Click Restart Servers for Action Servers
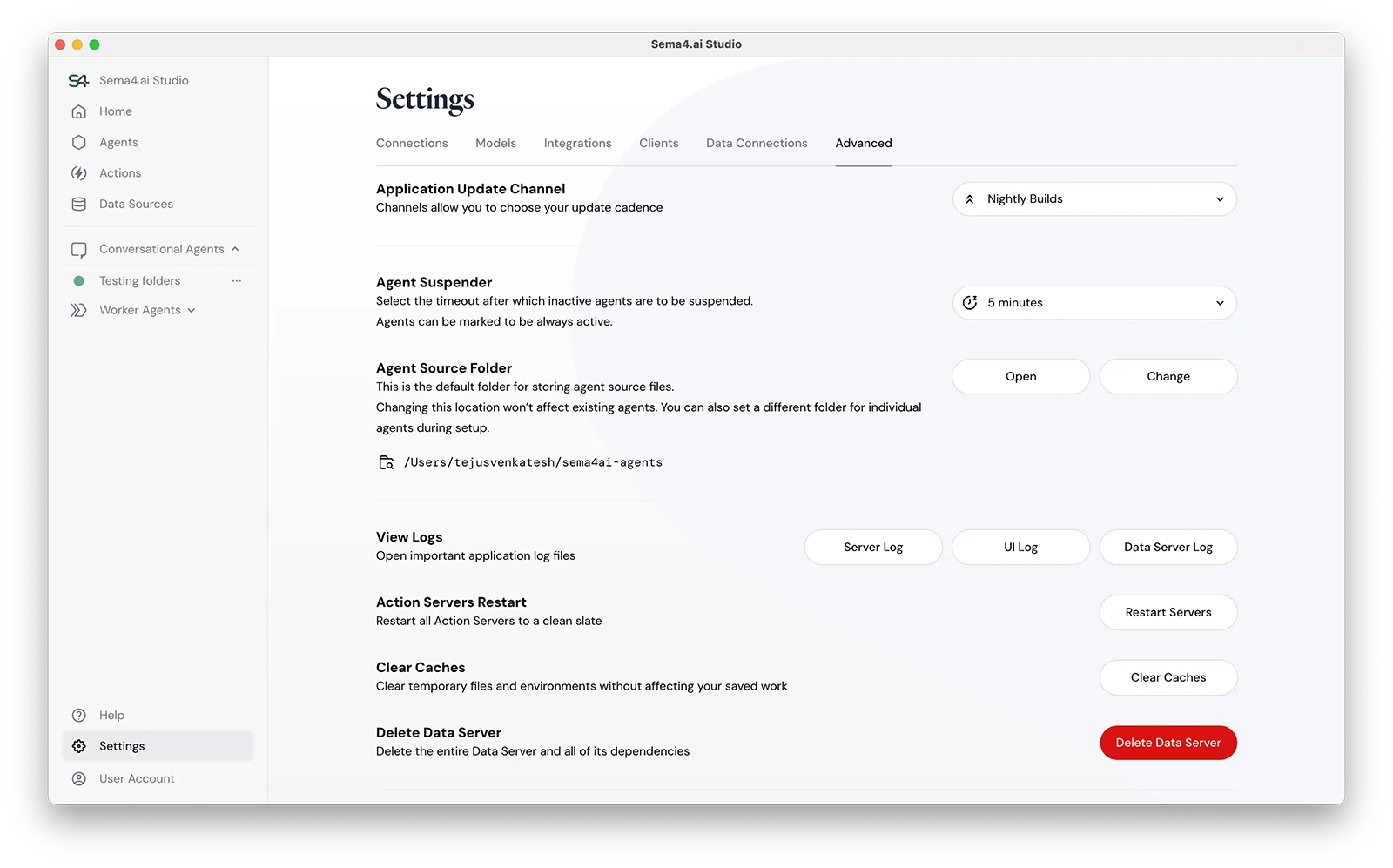 (x=1168, y=612)
